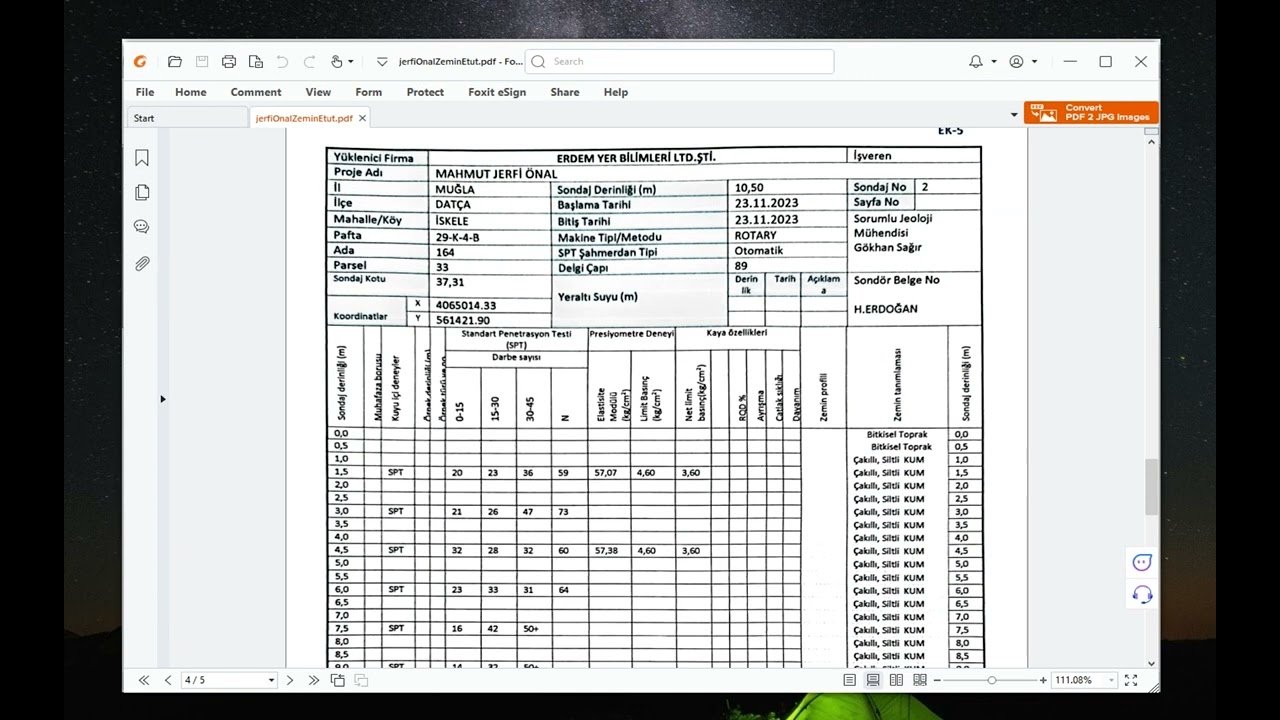Open the user account icon
The height and width of the screenshot is (720, 1280).
(x=1017, y=61)
